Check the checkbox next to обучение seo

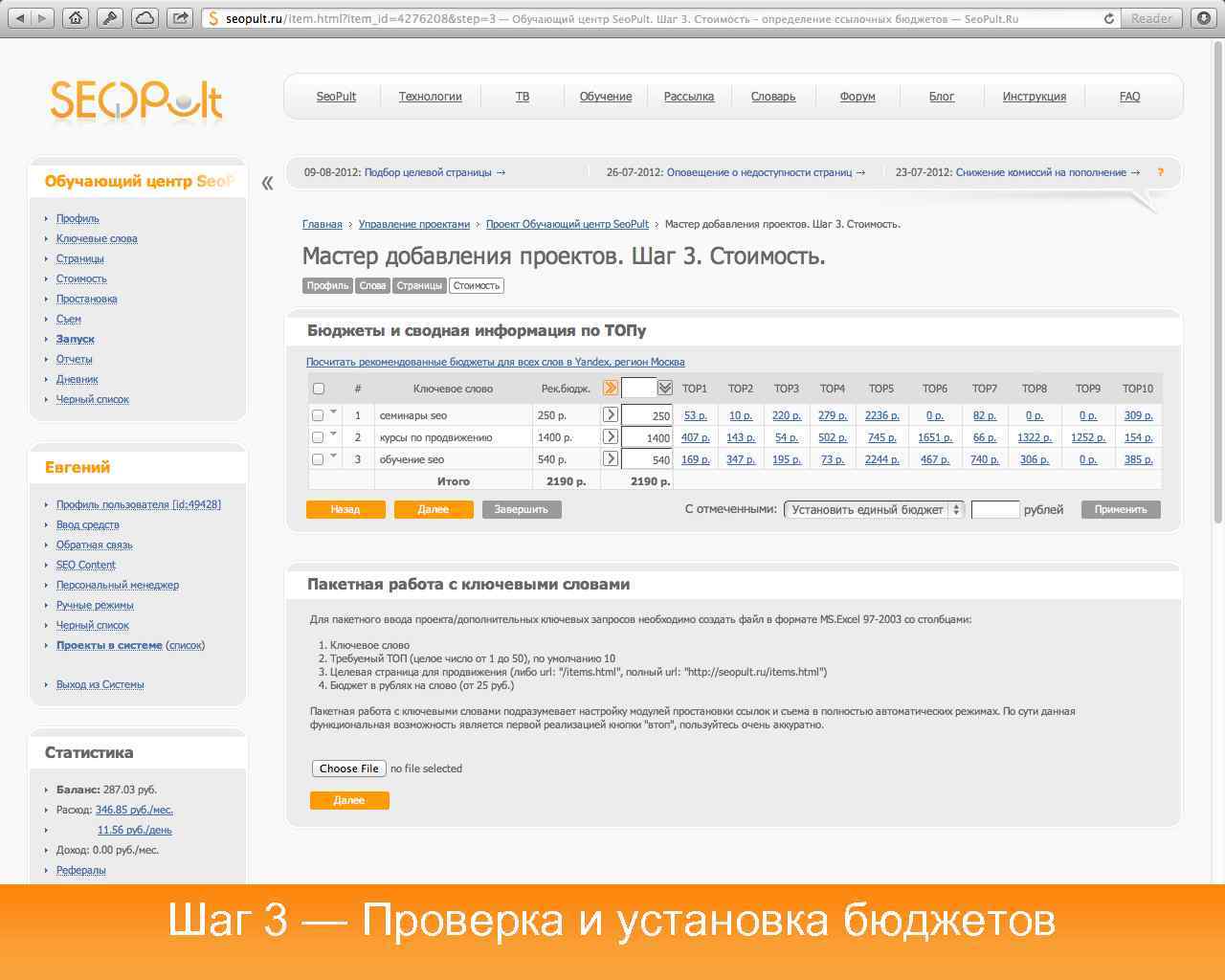coord(317,458)
